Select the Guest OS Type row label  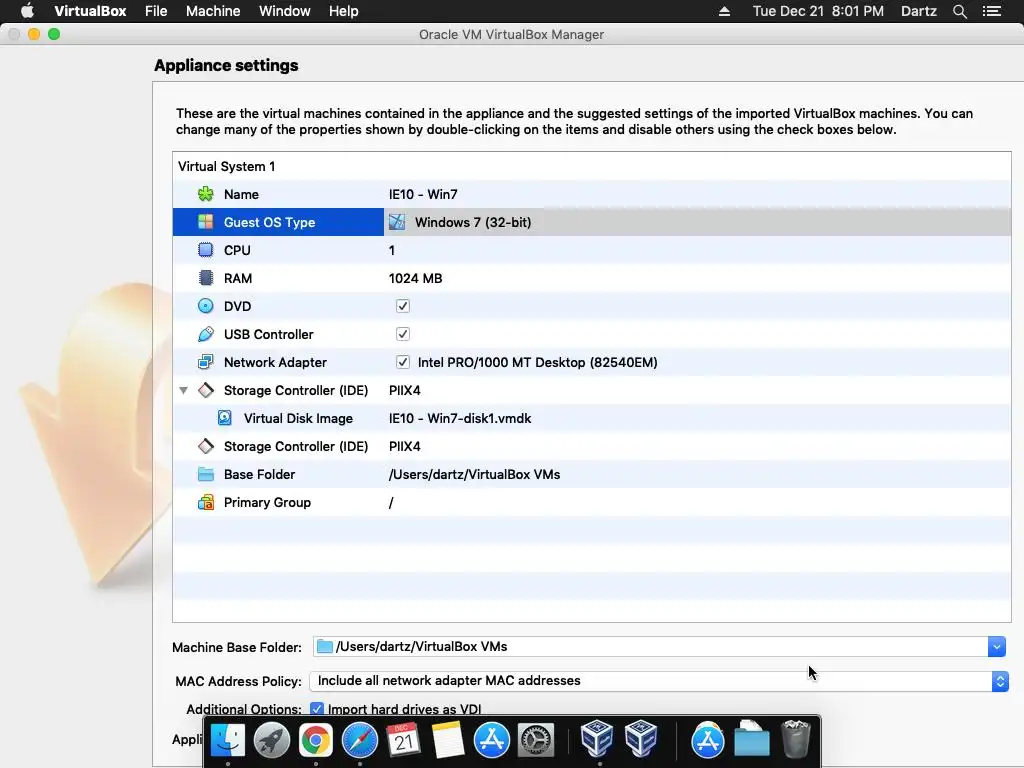(269, 222)
